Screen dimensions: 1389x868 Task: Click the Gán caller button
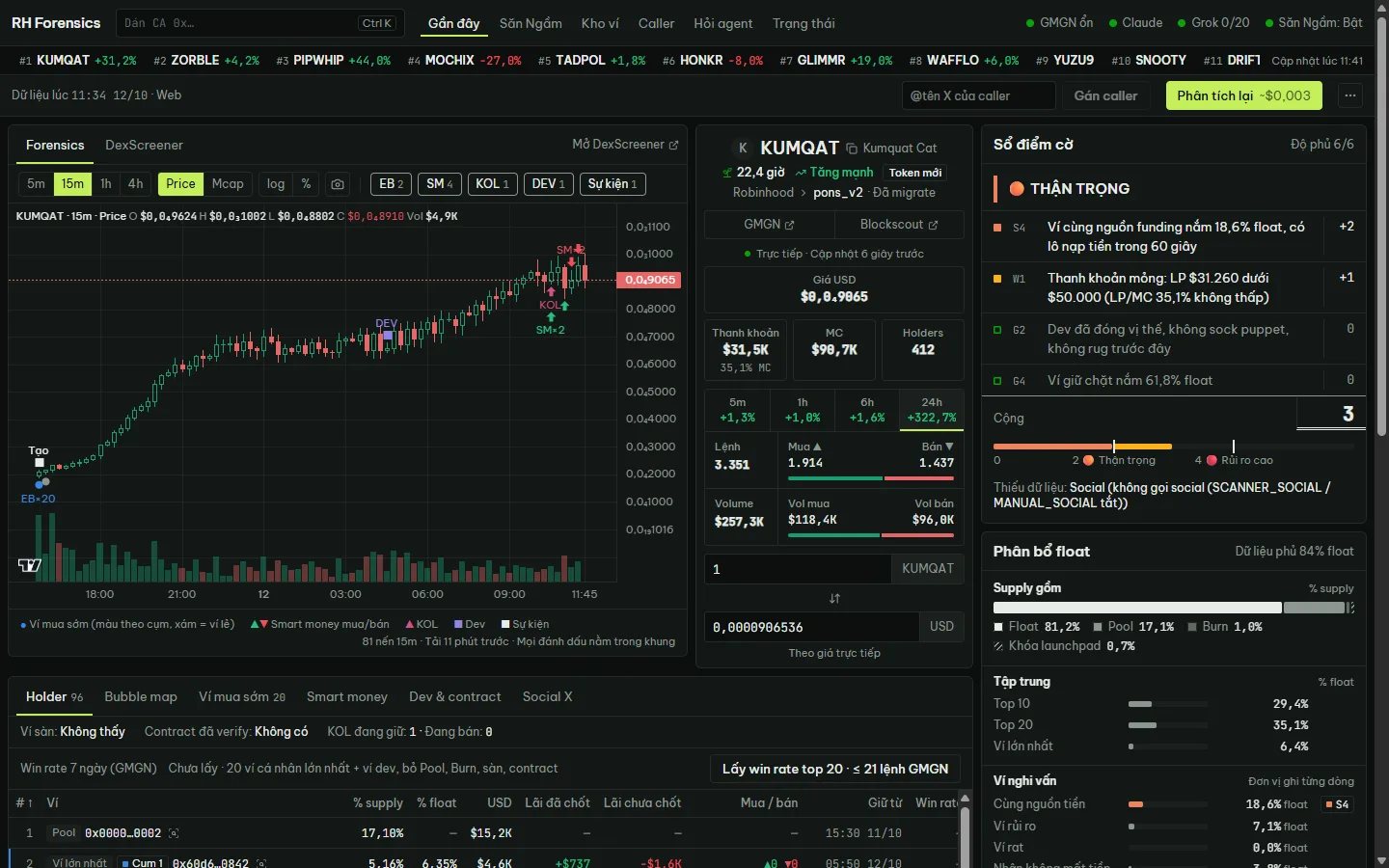click(x=1105, y=95)
